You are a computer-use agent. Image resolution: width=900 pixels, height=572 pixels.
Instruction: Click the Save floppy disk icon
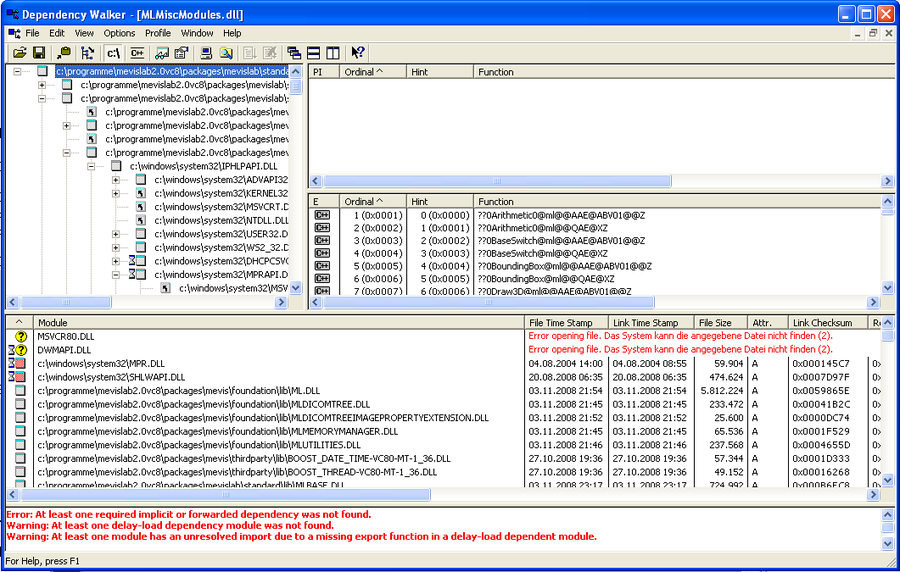(38, 53)
